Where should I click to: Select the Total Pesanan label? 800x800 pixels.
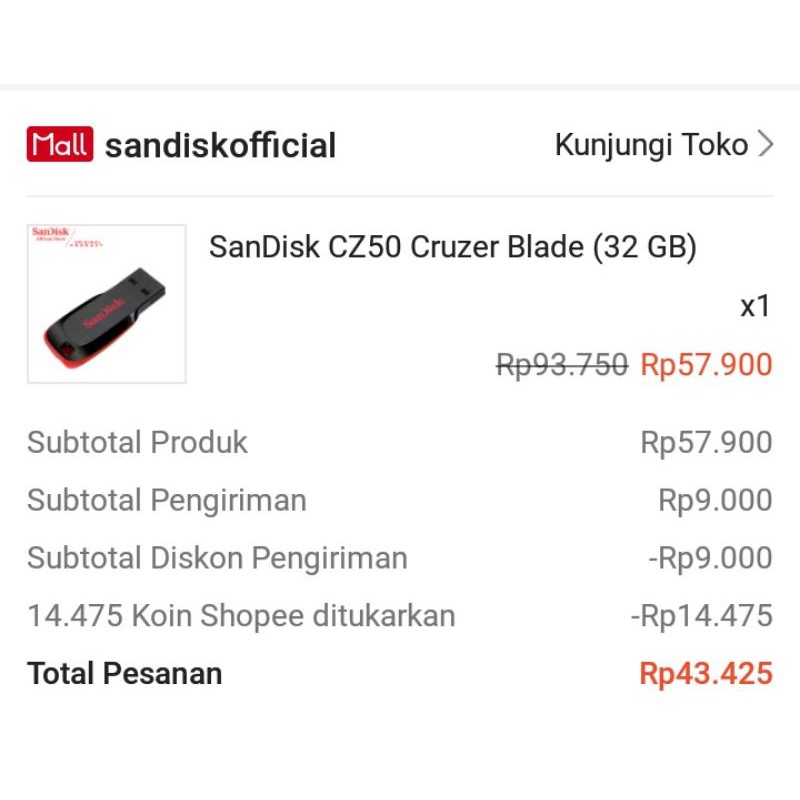point(124,674)
